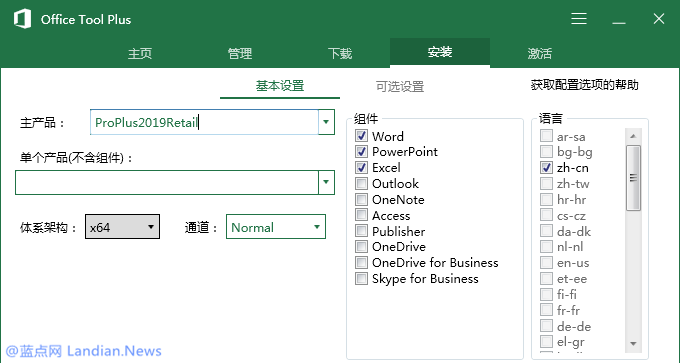Enable OneDrive for Business component
Image resolution: width=680 pixels, height=363 pixels.
[x=361, y=263]
